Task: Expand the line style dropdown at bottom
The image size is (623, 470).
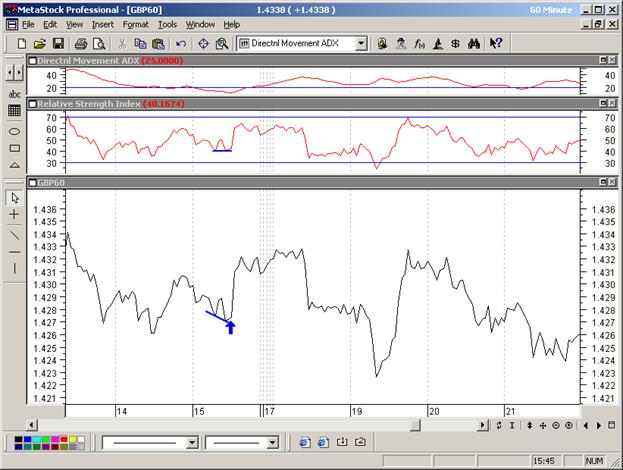Action: click(193, 442)
